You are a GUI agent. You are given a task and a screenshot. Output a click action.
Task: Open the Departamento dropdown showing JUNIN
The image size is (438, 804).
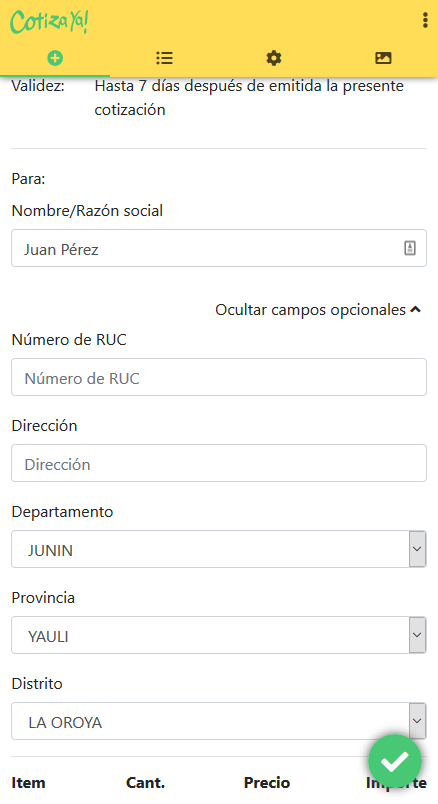pyautogui.click(x=219, y=549)
